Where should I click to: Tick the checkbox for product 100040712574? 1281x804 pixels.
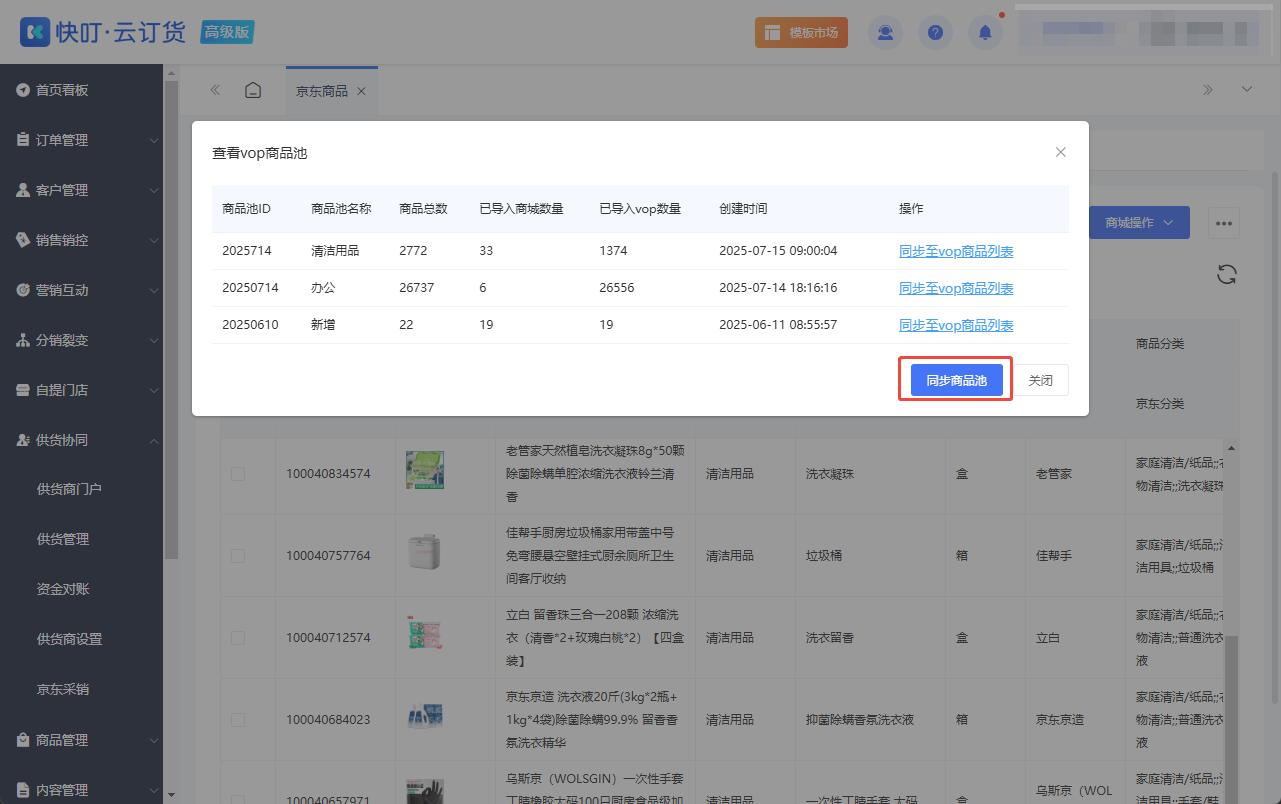238,637
